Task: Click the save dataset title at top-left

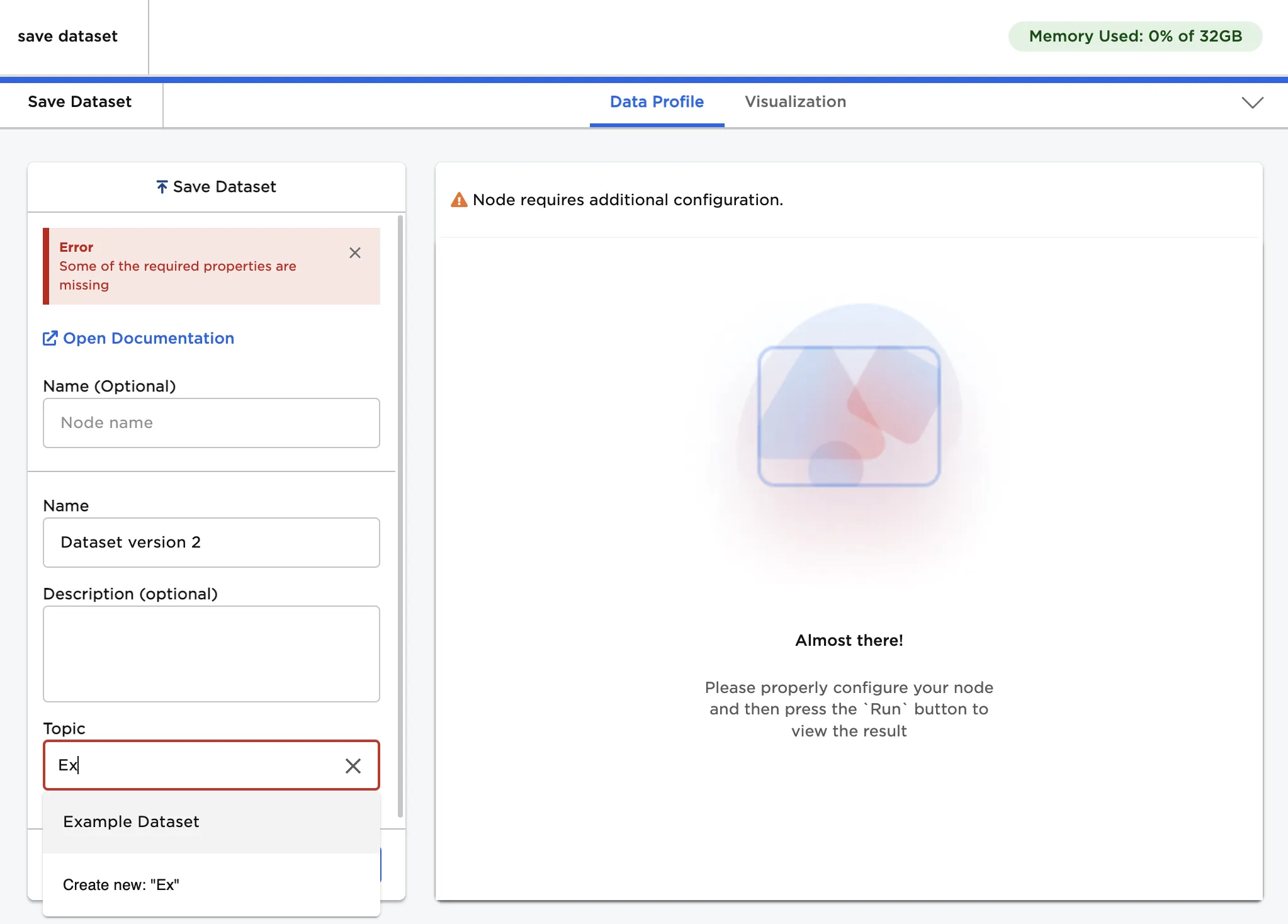Action: pos(68,37)
